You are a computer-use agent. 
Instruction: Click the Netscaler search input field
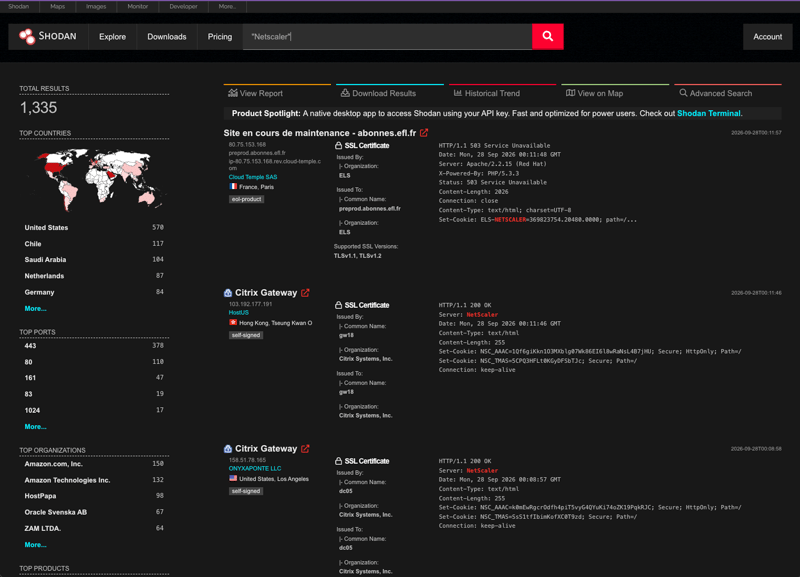387,37
